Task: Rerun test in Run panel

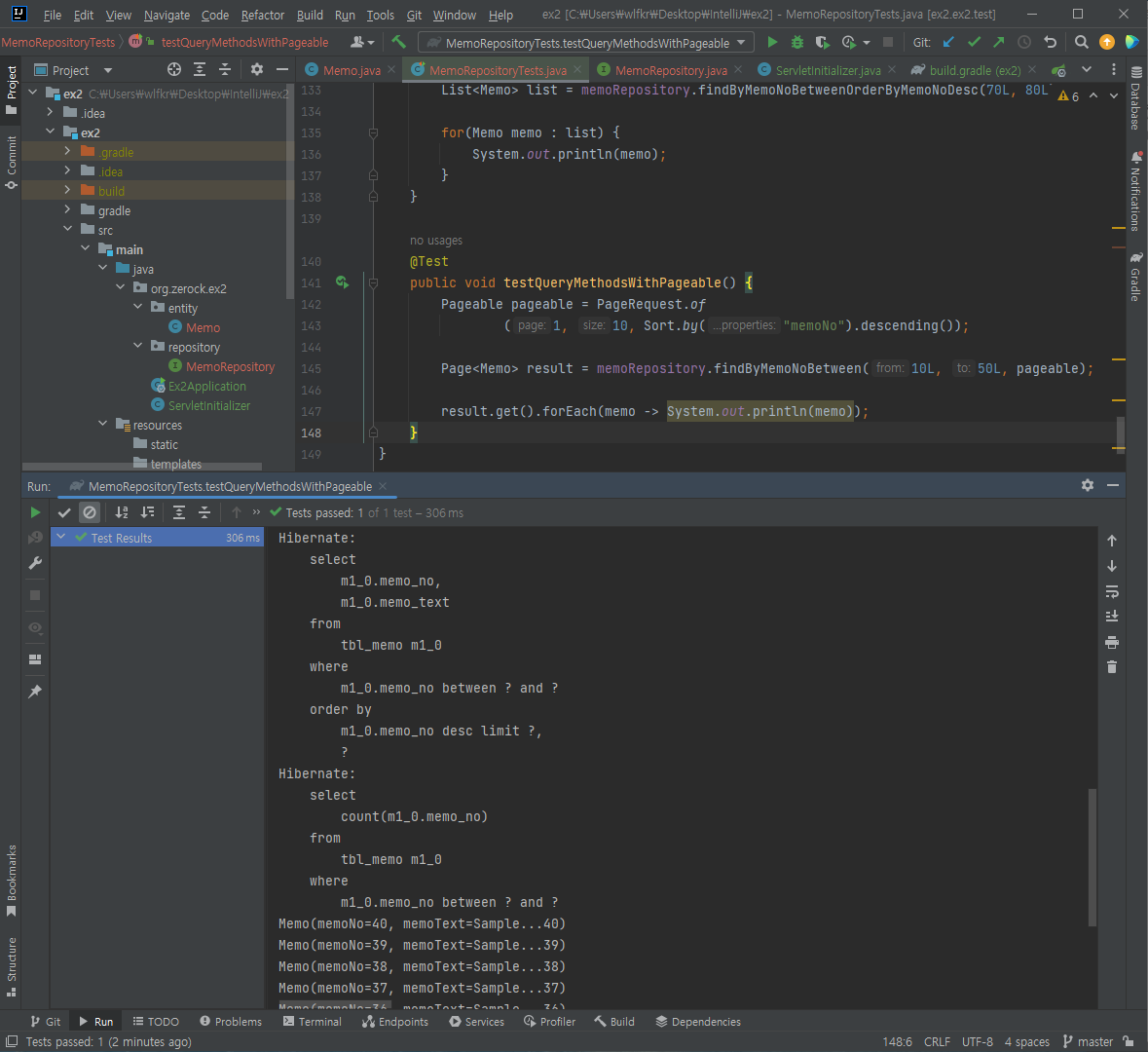Action: [35, 512]
